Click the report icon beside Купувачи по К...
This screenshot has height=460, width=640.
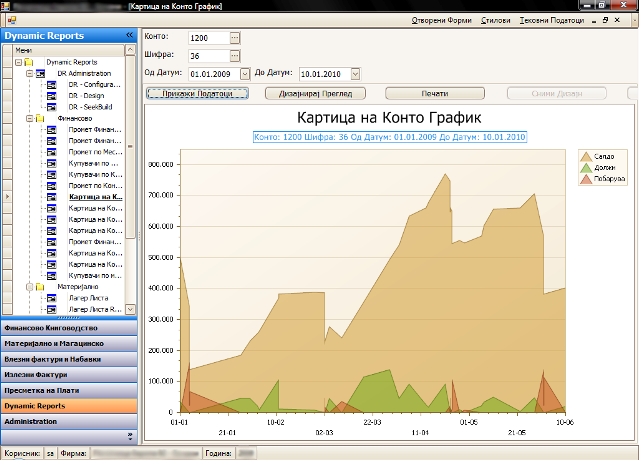[51, 175]
